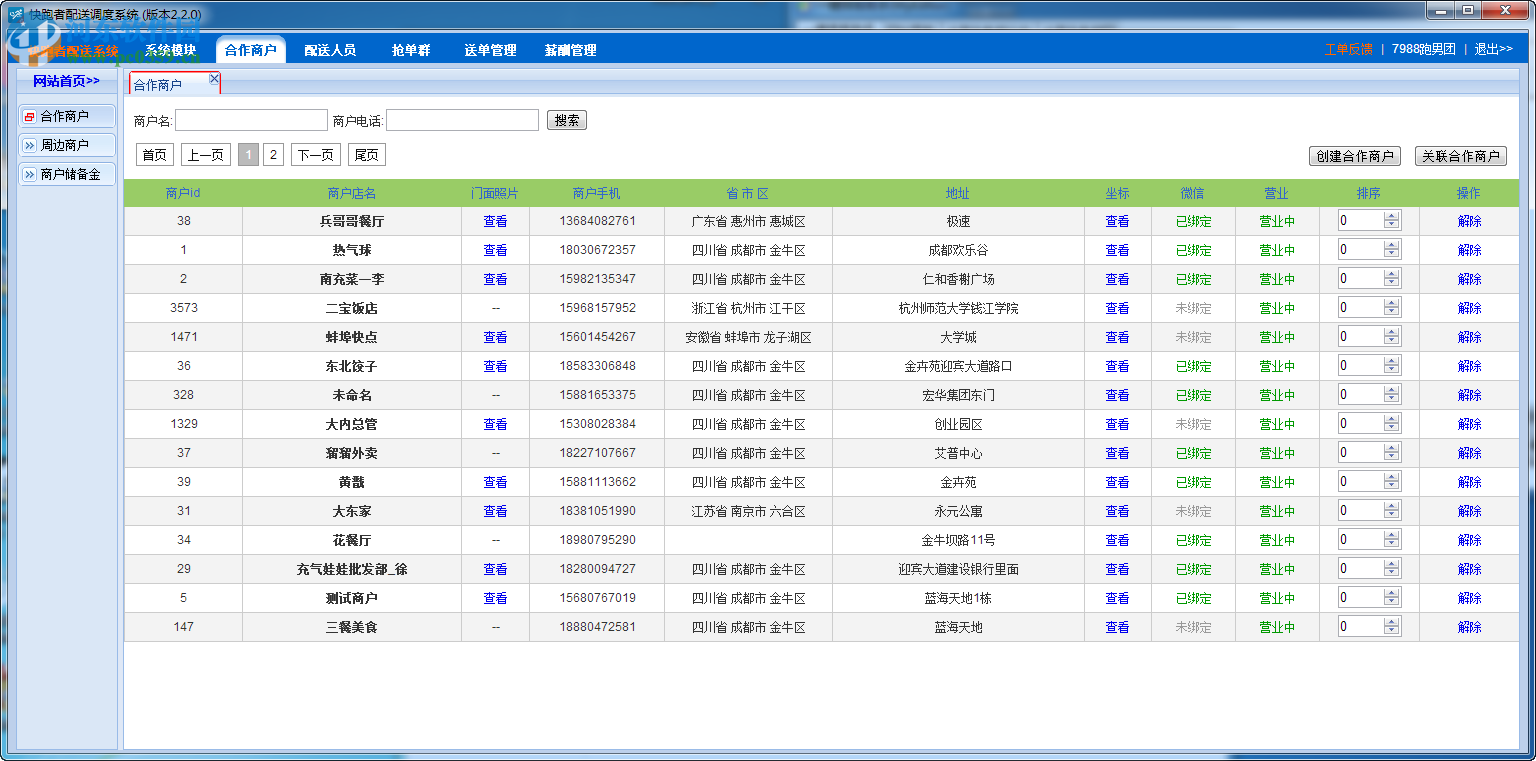Open the 送单管理 menu

(x=490, y=50)
